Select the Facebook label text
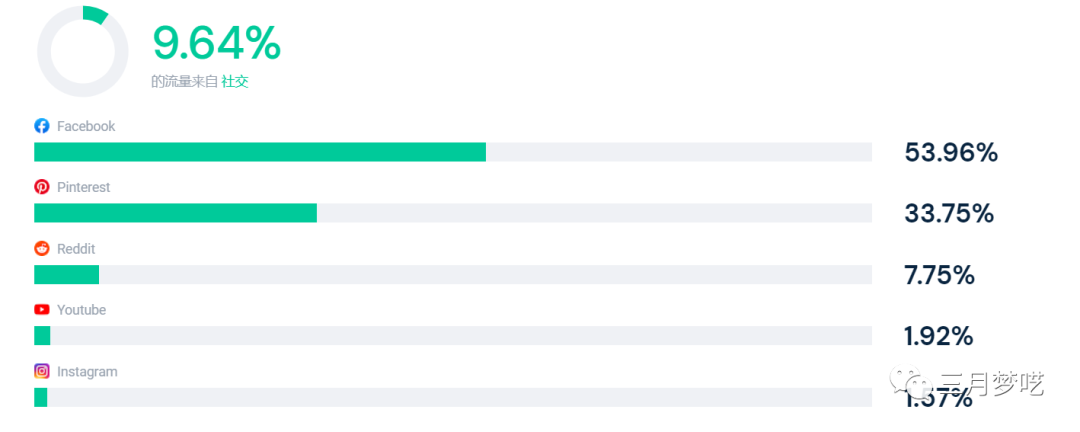1080x432 pixels. click(x=86, y=126)
